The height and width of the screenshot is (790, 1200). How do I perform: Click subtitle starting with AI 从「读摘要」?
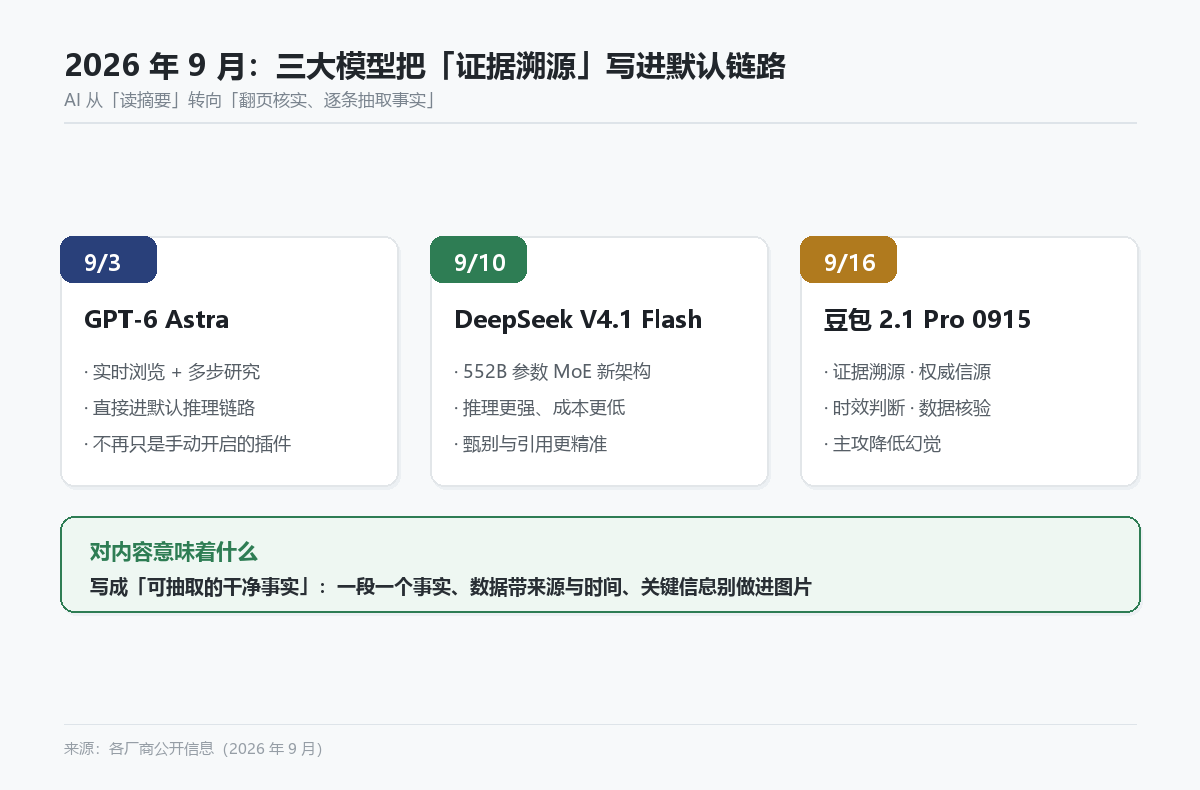coord(249,100)
